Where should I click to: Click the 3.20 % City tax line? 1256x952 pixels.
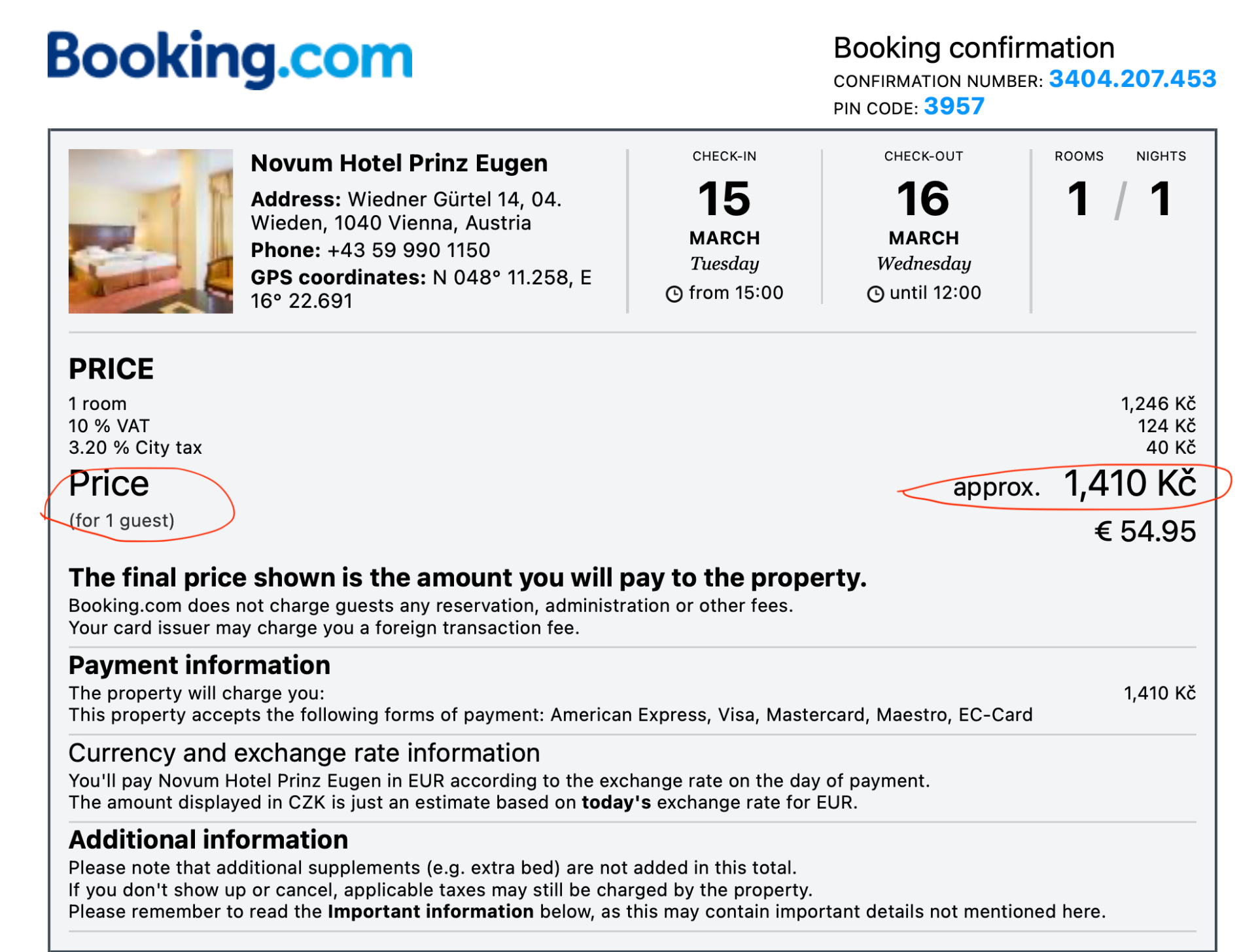[x=135, y=447]
